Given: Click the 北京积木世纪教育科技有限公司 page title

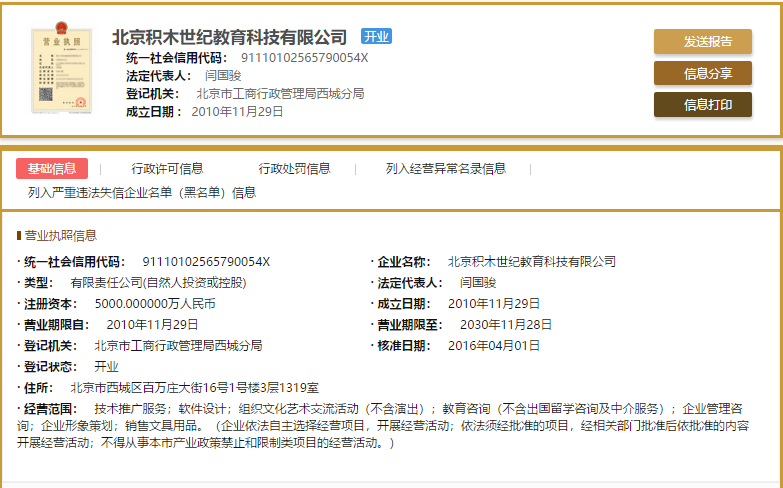Looking at the screenshot, I should (229, 37).
